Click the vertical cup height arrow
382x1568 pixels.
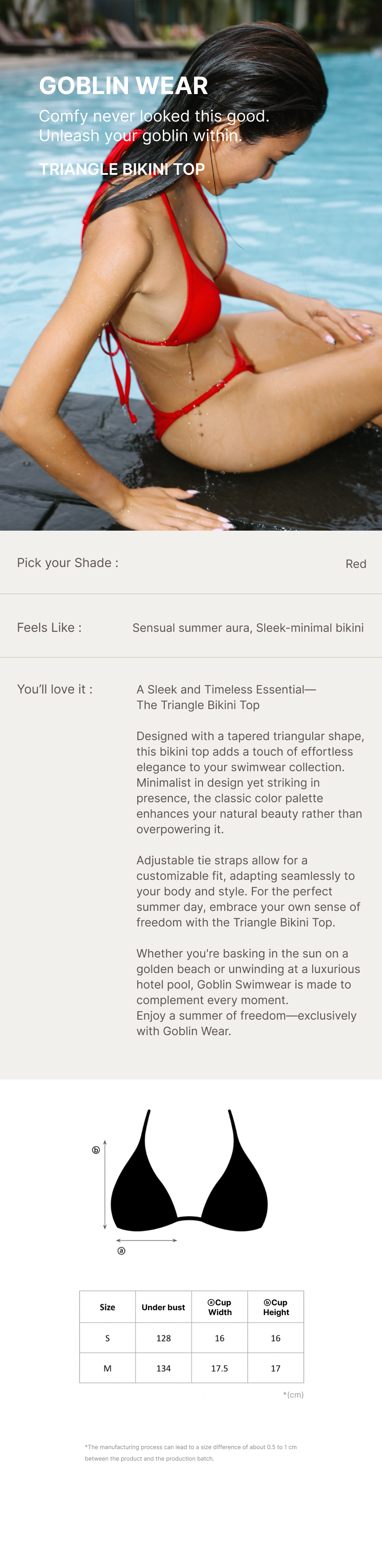pyautogui.click(x=105, y=1184)
